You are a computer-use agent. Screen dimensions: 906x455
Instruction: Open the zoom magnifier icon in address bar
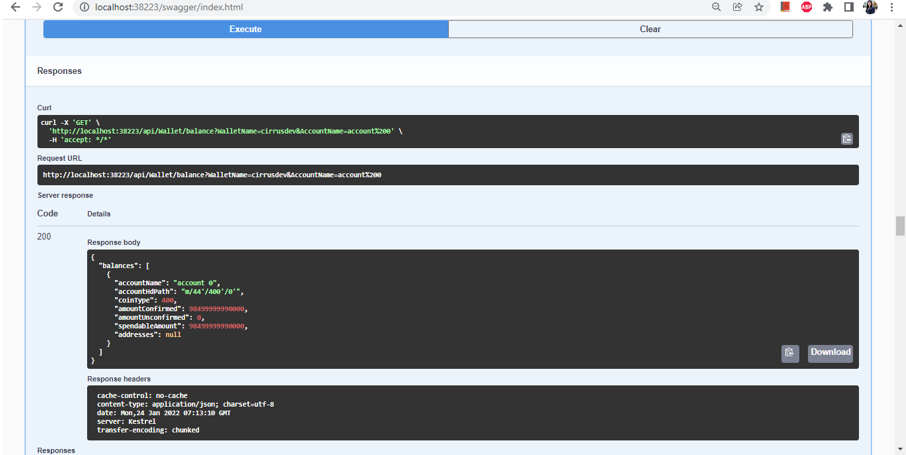click(x=716, y=7)
